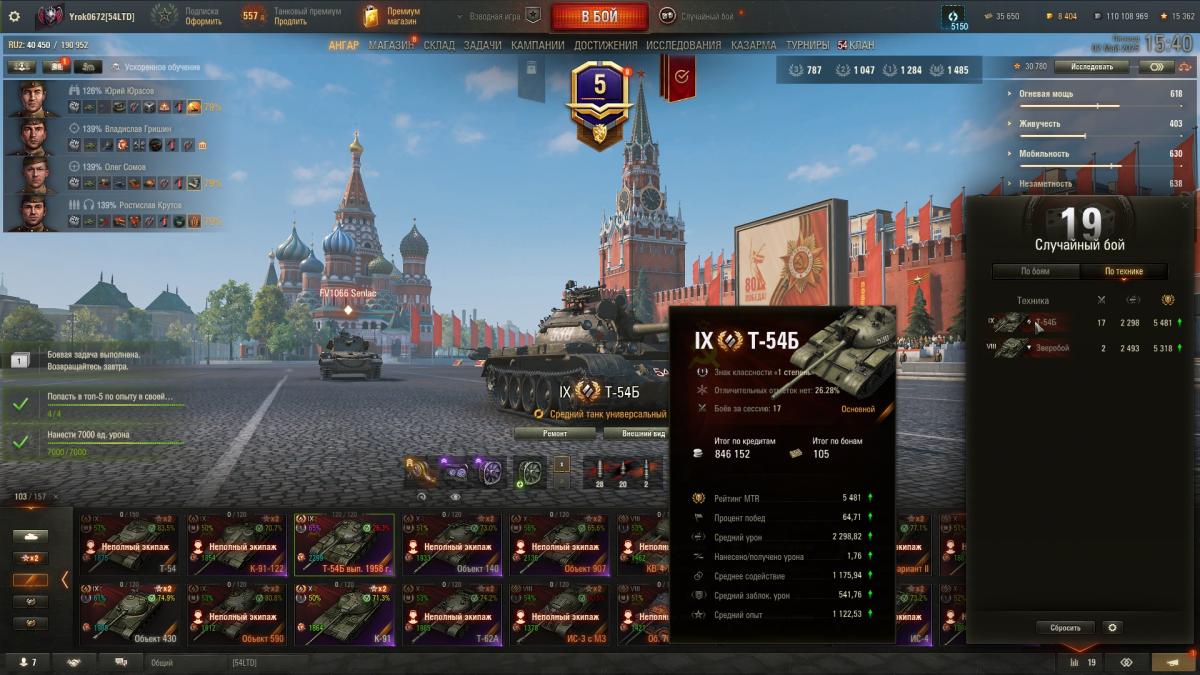Open the contacts icon showing 7

(x=27, y=662)
